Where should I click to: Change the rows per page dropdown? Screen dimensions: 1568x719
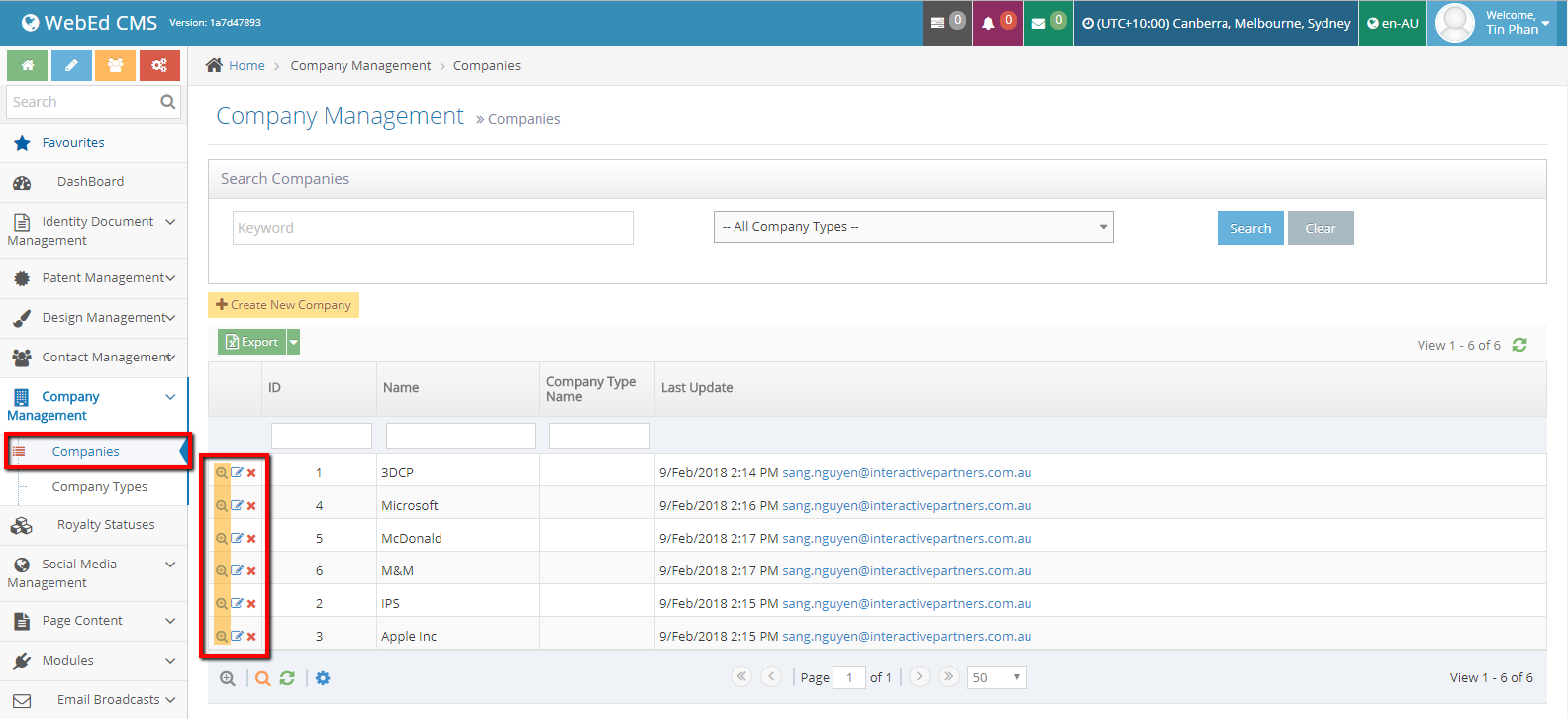(996, 677)
